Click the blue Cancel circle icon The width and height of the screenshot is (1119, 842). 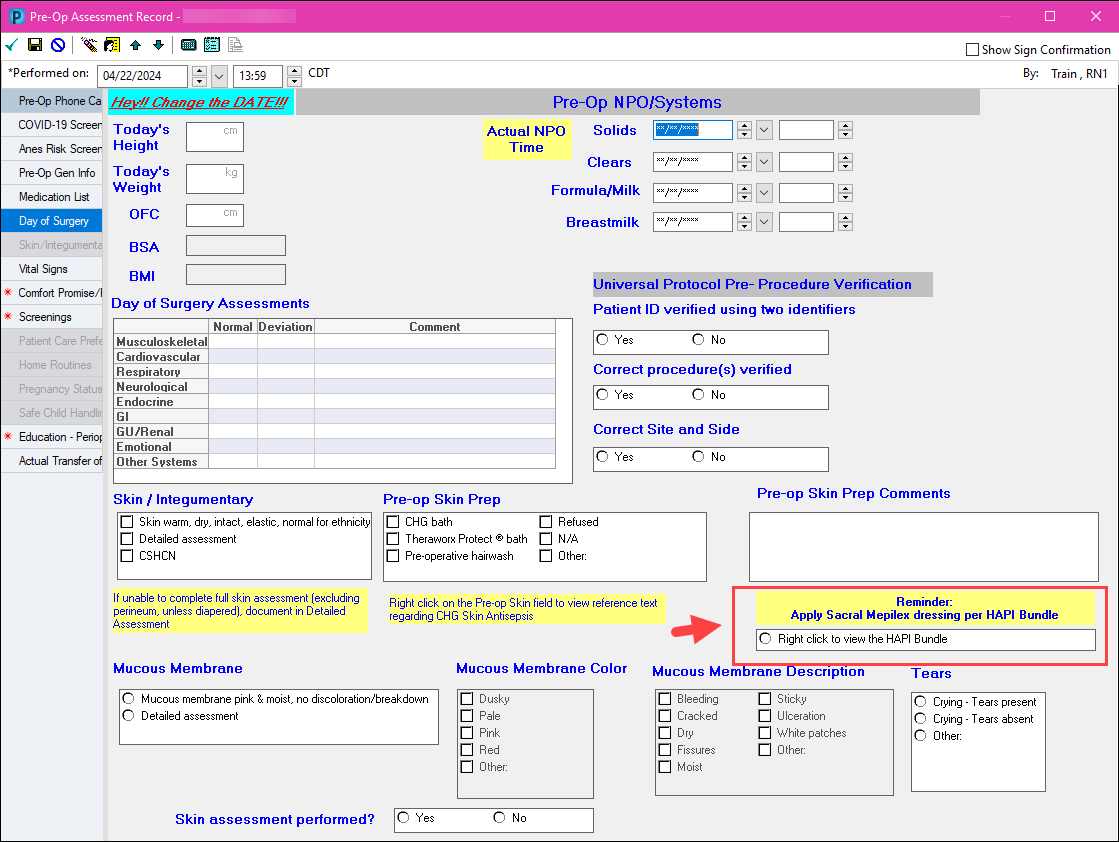[x=57, y=44]
